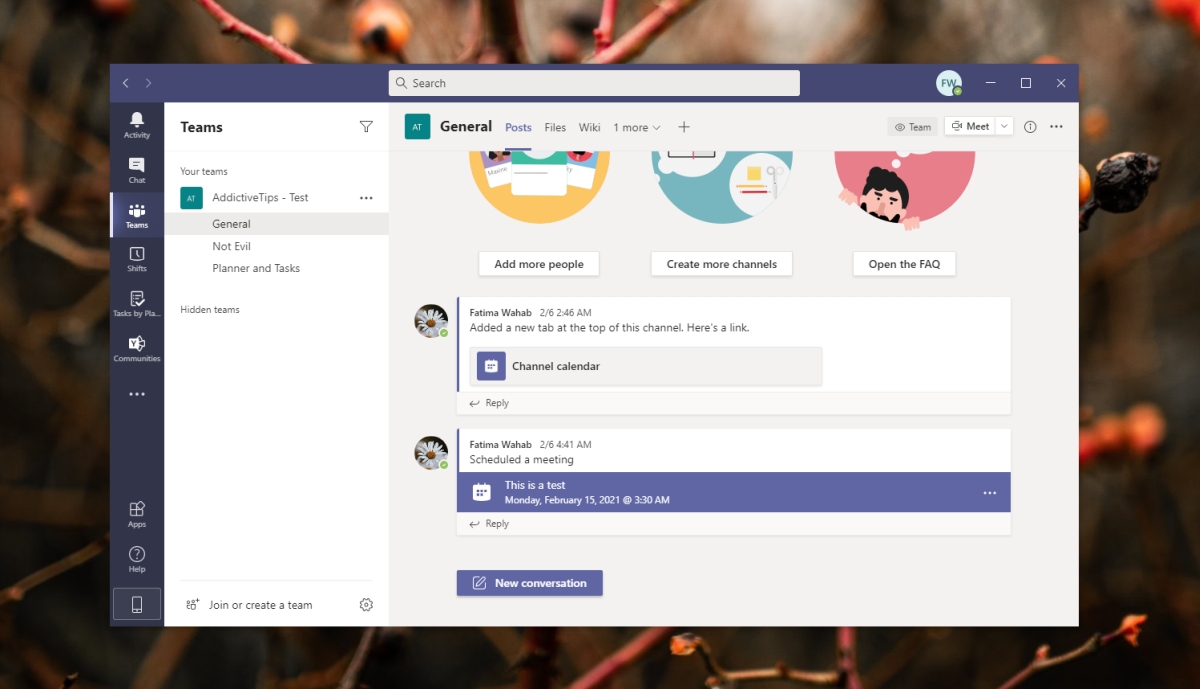The width and height of the screenshot is (1200, 689).
Task: Click the AT avatar beside AddictiveTips - Test
Action: [191, 198]
